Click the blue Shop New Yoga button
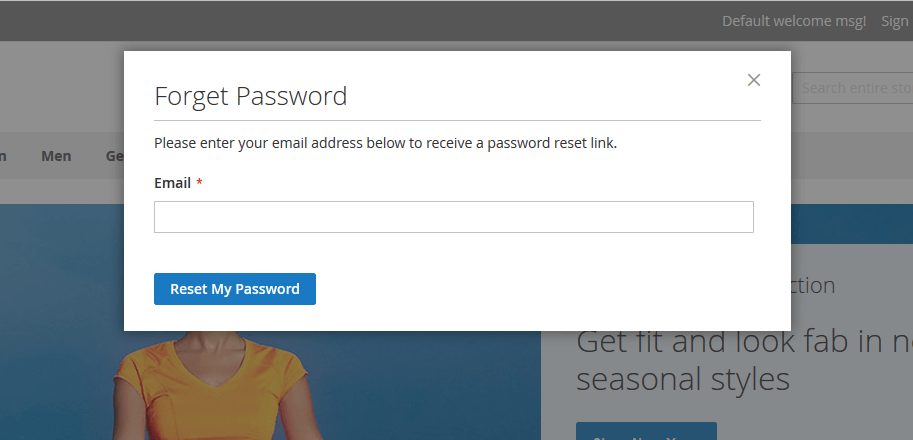Image resolution: width=913 pixels, height=440 pixels. pos(646,432)
